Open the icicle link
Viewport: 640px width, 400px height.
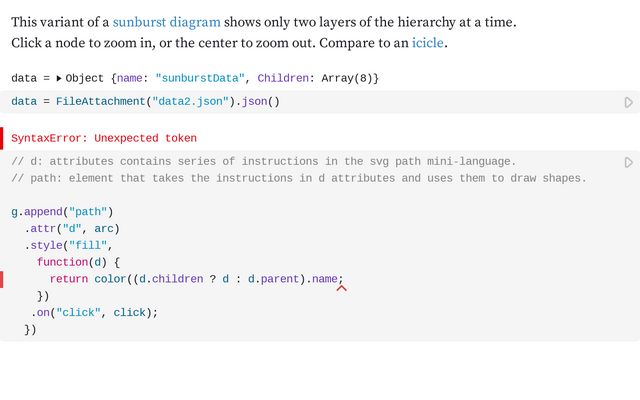[428, 43]
